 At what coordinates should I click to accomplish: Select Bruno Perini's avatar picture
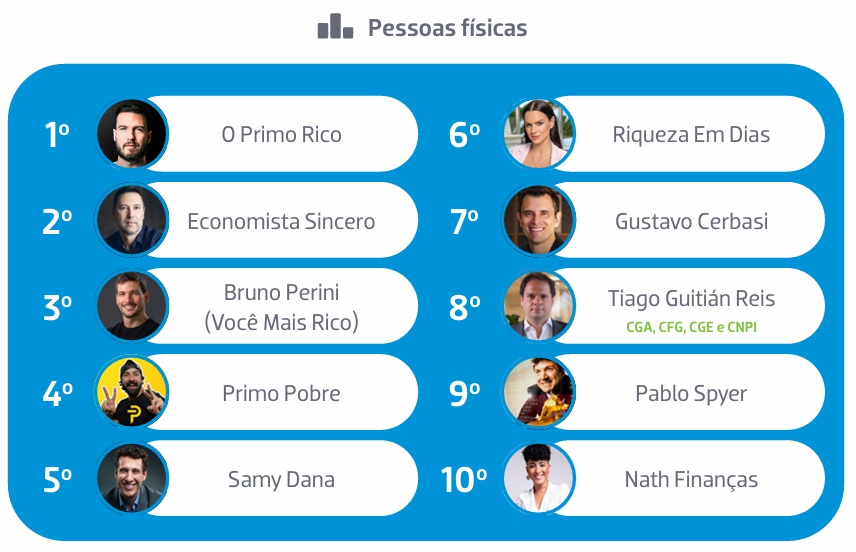coord(132,306)
